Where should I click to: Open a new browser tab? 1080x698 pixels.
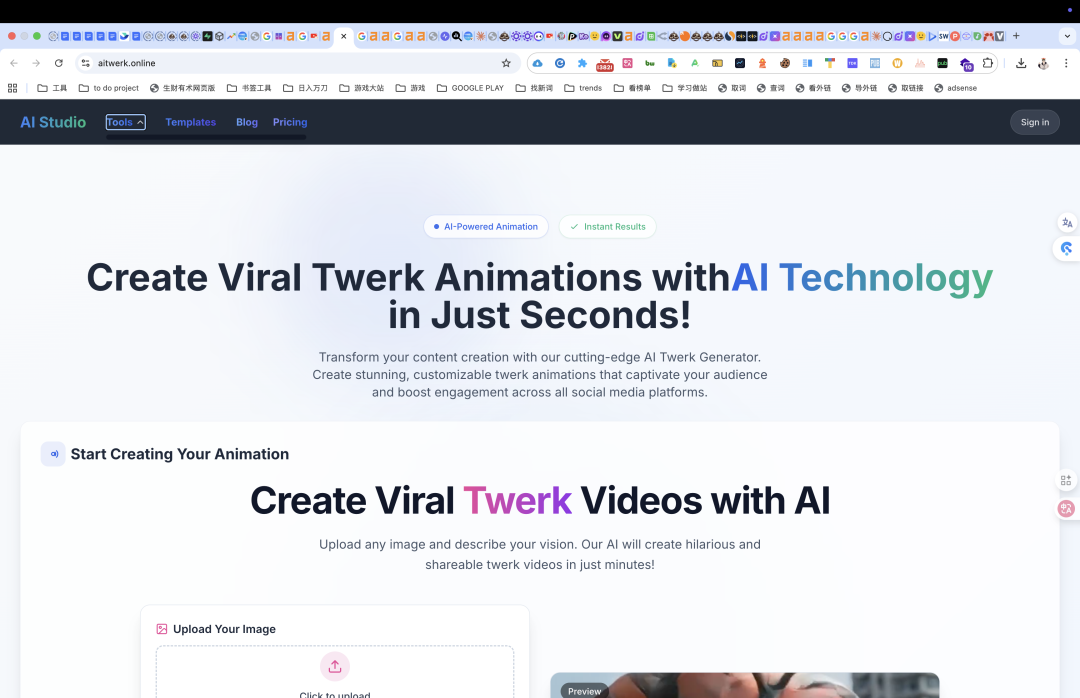point(1016,36)
